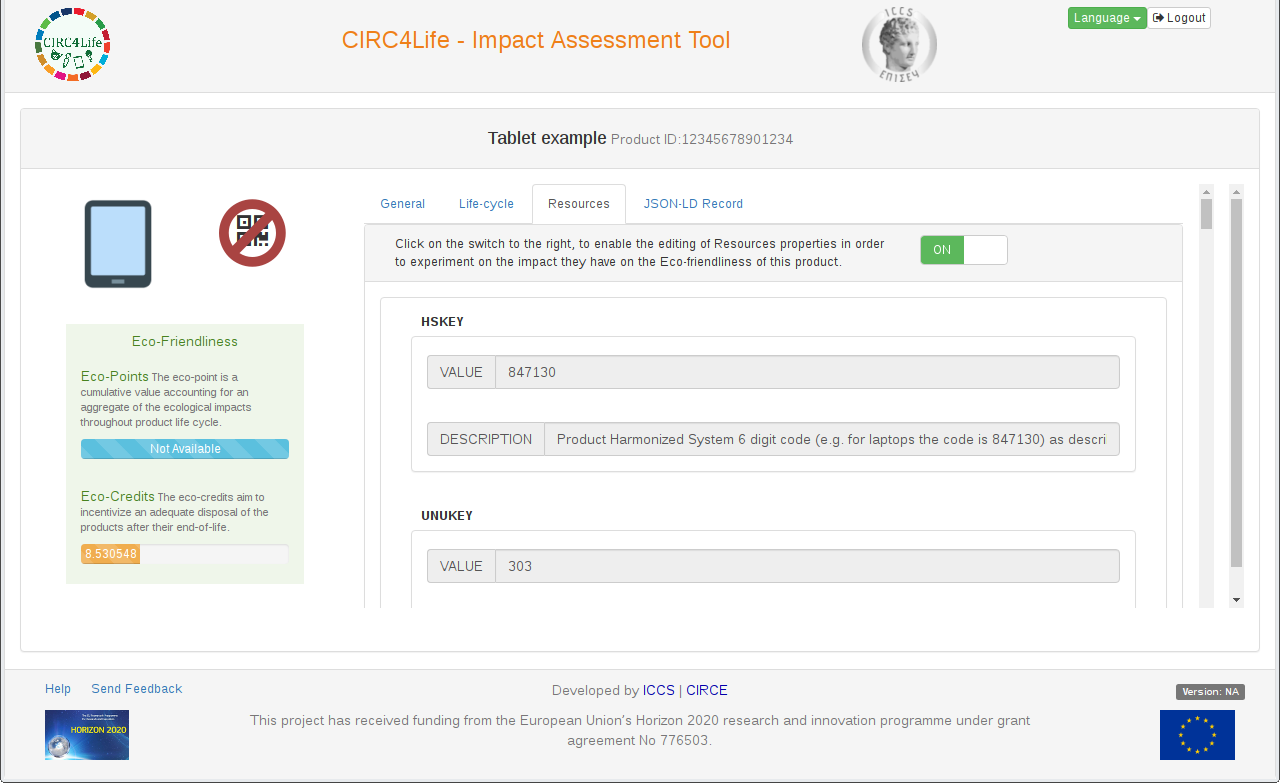Image resolution: width=1280 pixels, height=783 pixels.
Task: Click the Eco-Credits 8.530548 progress bar
Action: [185, 554]
